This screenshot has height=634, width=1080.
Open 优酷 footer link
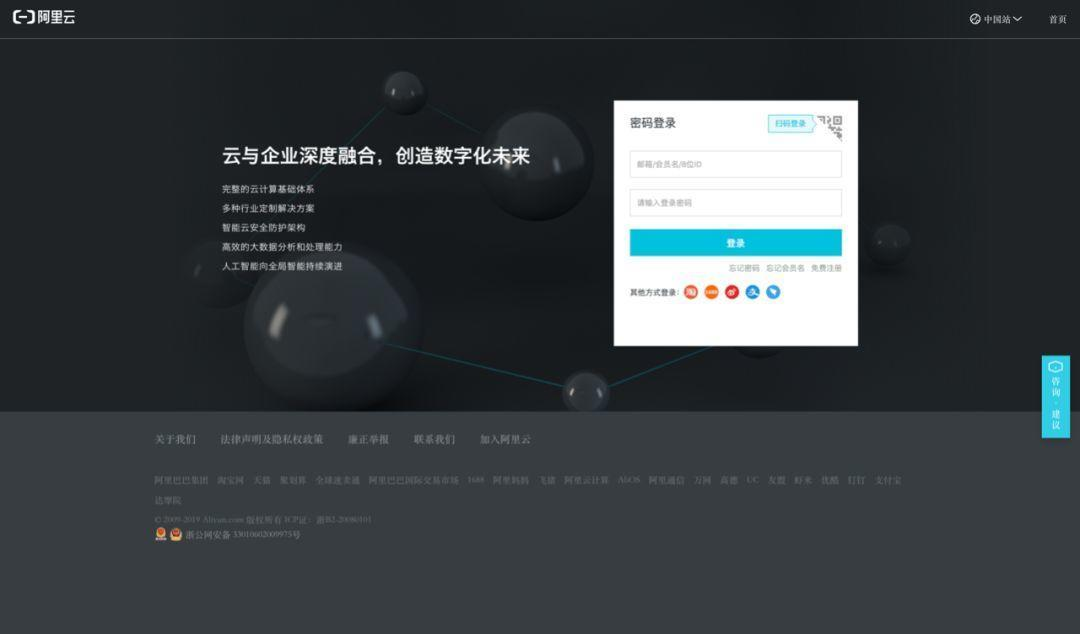point(830,480)
